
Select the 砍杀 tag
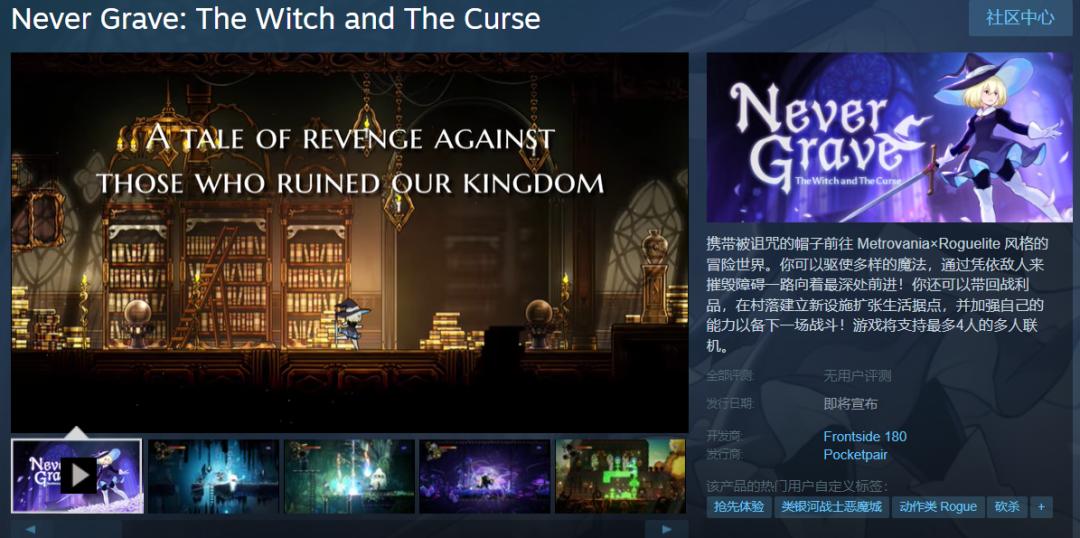[x=1007, y=507]
